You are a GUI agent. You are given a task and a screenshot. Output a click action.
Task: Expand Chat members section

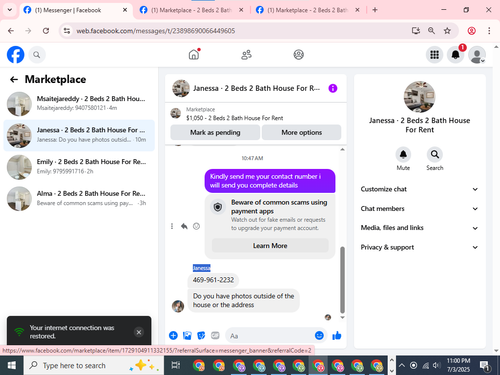[x=419, y=209]
